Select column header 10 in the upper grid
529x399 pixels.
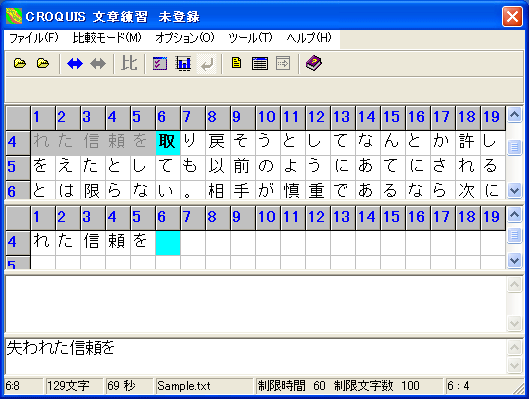[x=268, y=118]
